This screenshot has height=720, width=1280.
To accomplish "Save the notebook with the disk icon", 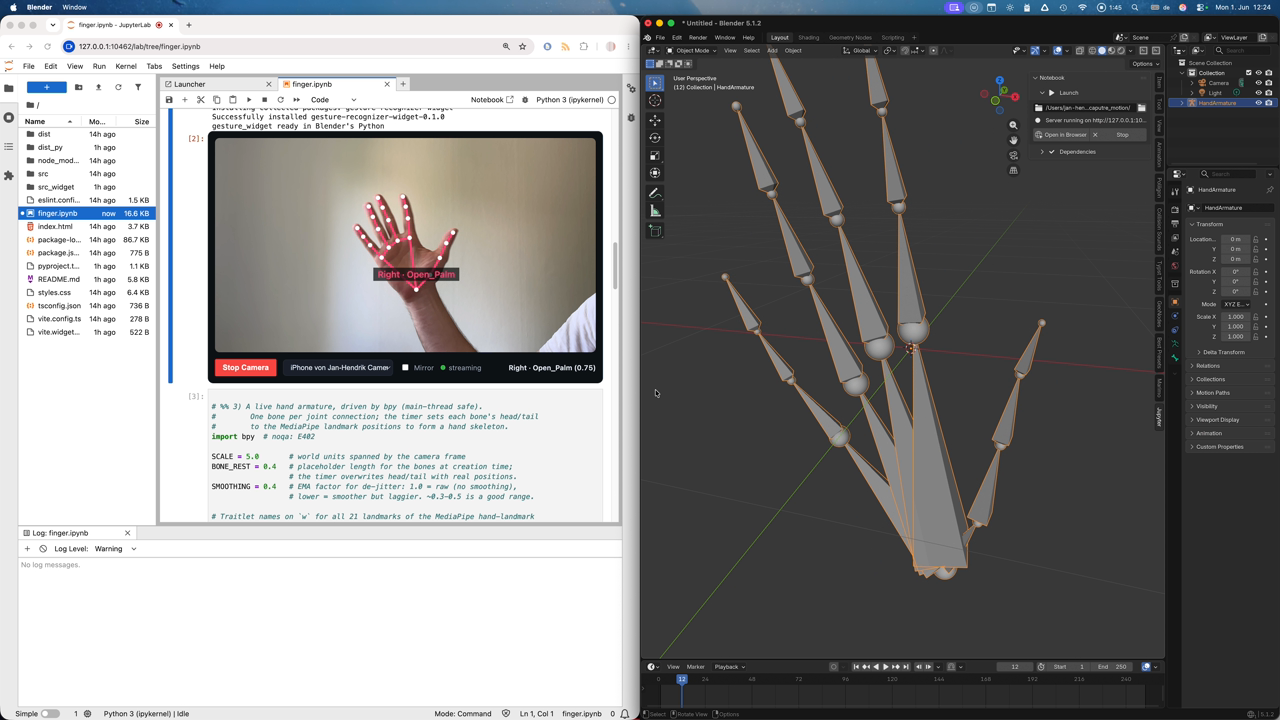I will pos(169,100).
